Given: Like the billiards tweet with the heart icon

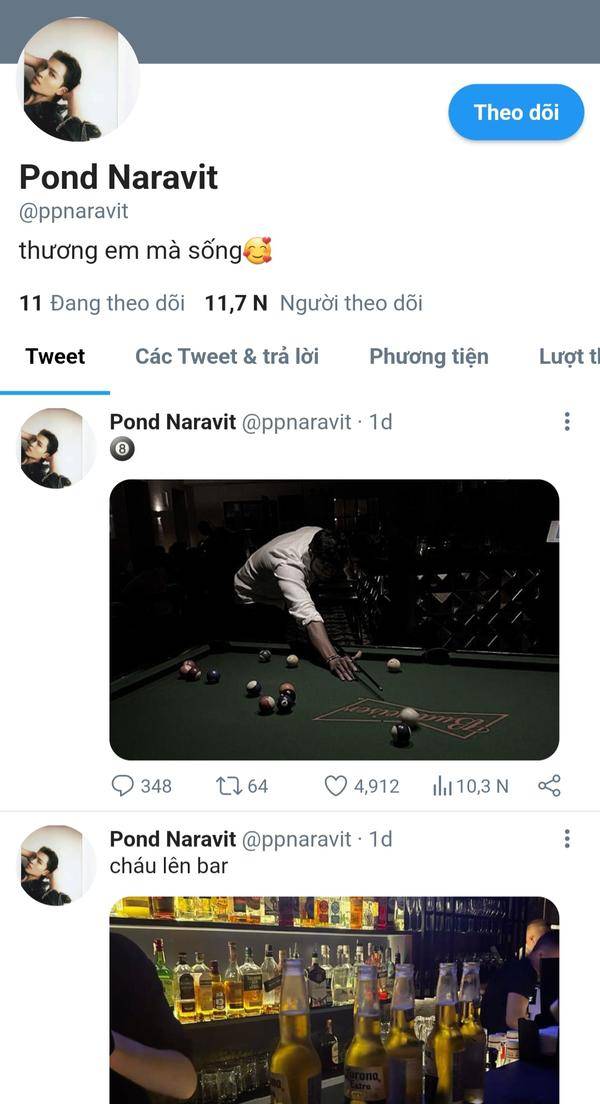Looking at the screenshot, I should click(335, 786).
